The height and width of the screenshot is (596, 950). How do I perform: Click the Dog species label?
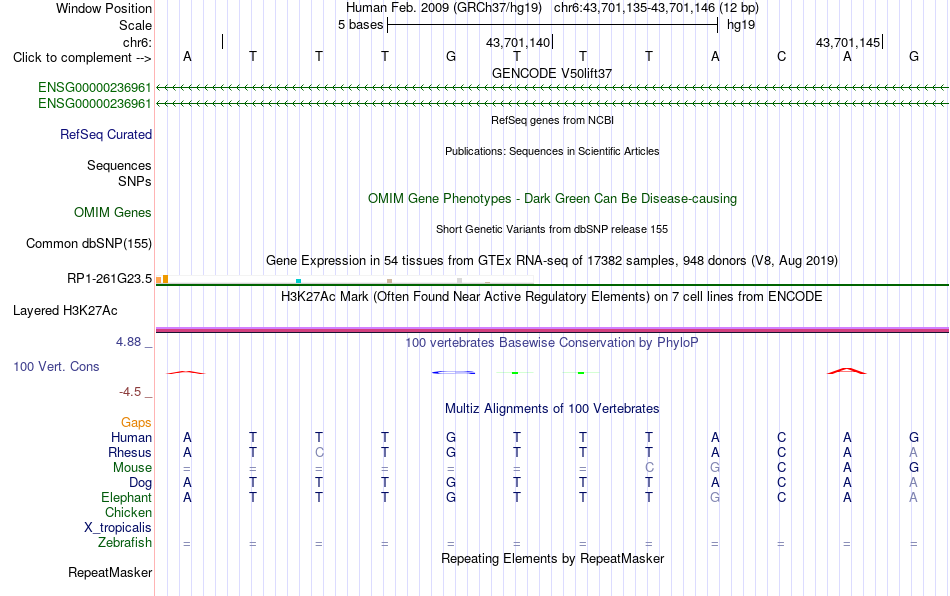(x=141, y=483)
